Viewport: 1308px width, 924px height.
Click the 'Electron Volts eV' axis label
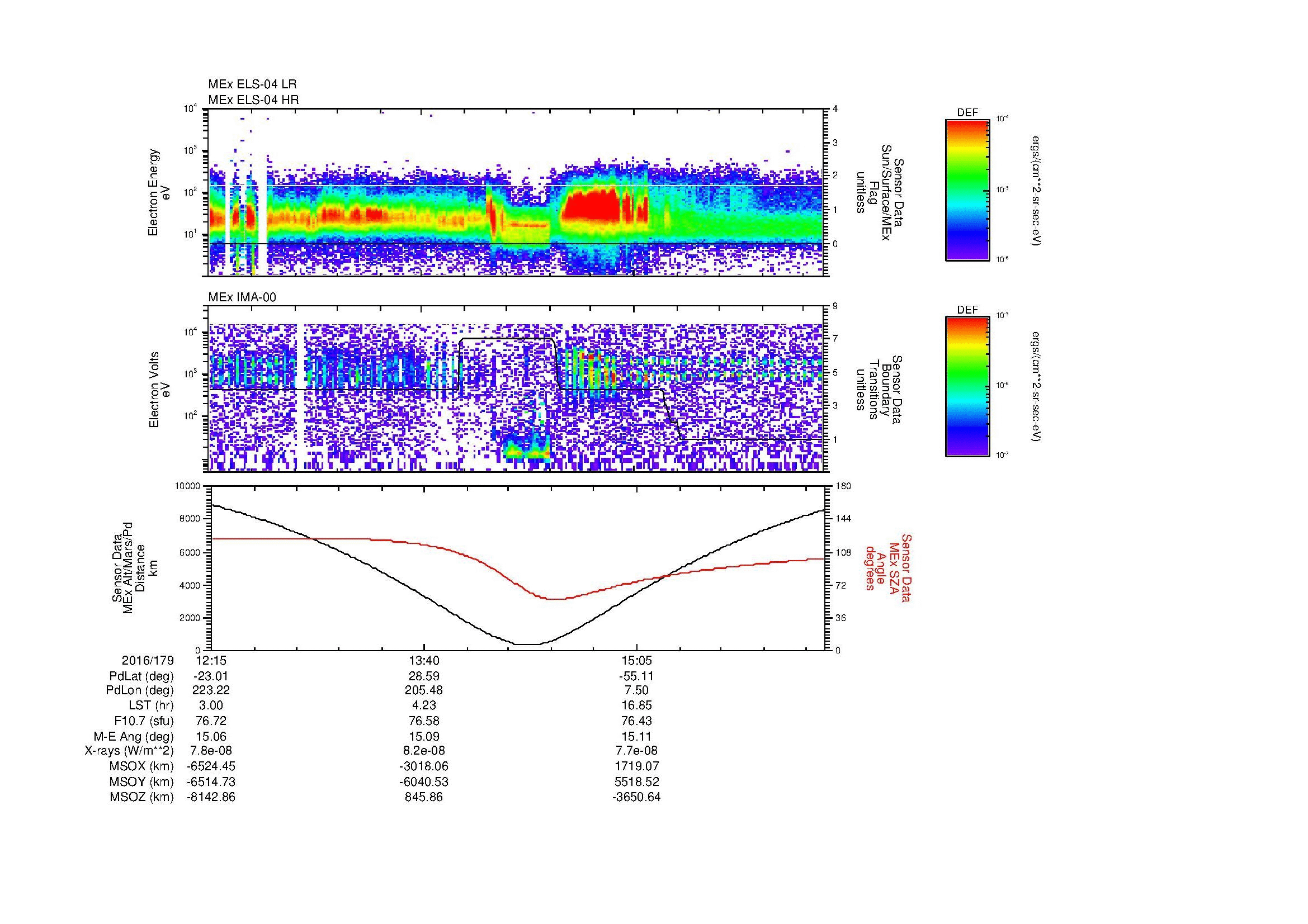[x=159, y=390]
